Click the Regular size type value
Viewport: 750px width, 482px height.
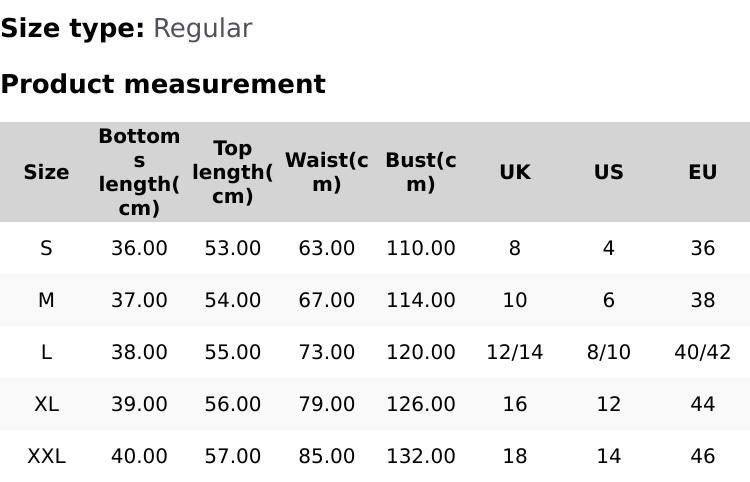(x=202, y=28)
